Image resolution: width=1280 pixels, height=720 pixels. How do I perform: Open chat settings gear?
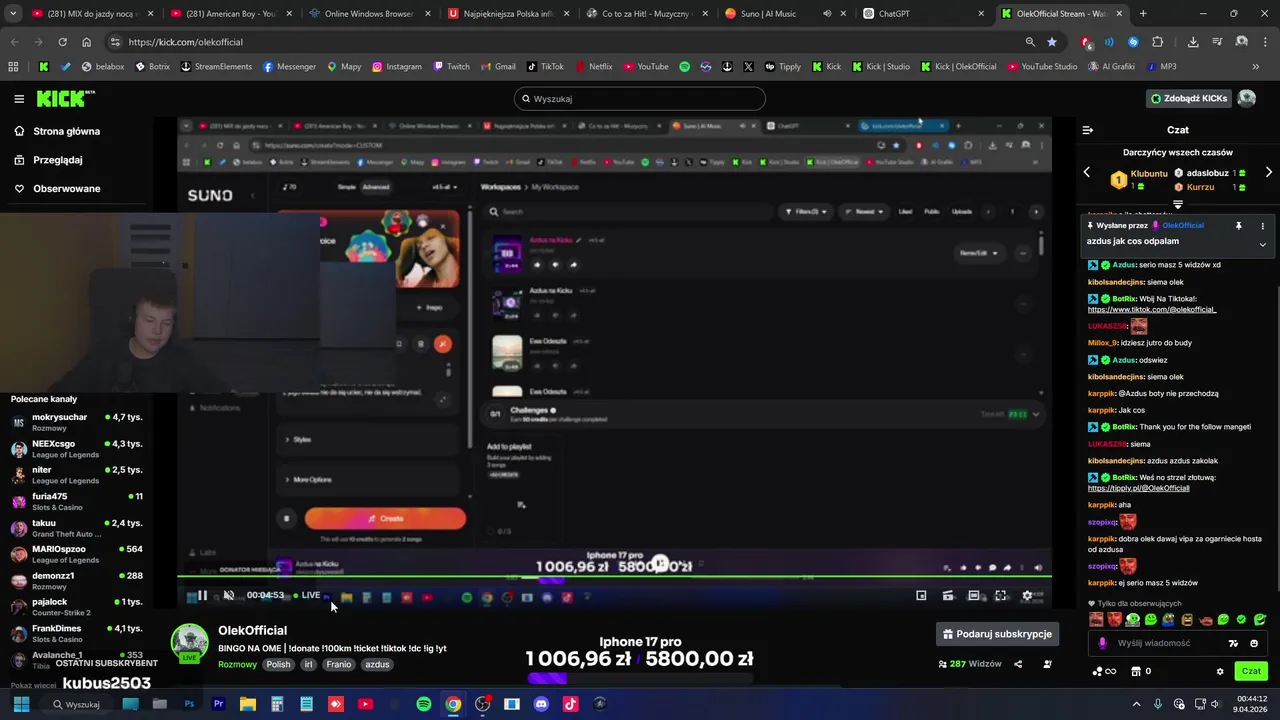[1220, 671]
